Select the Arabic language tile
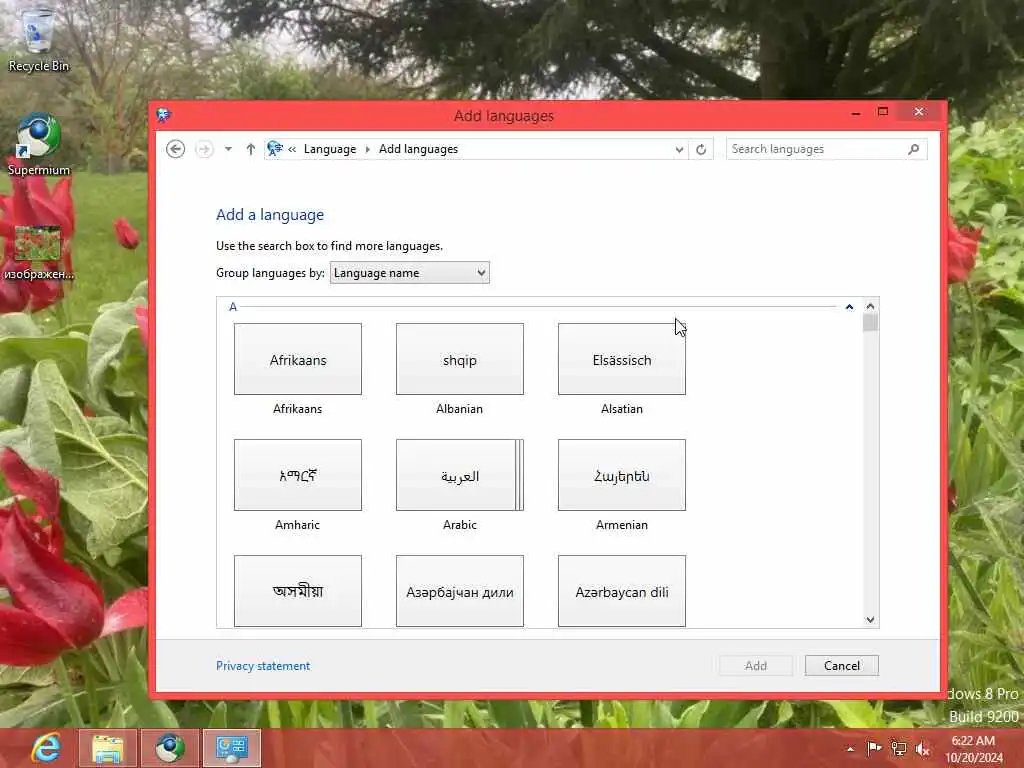The height and width of the screenshot is (768, 1024). click(x=460, y=475)
